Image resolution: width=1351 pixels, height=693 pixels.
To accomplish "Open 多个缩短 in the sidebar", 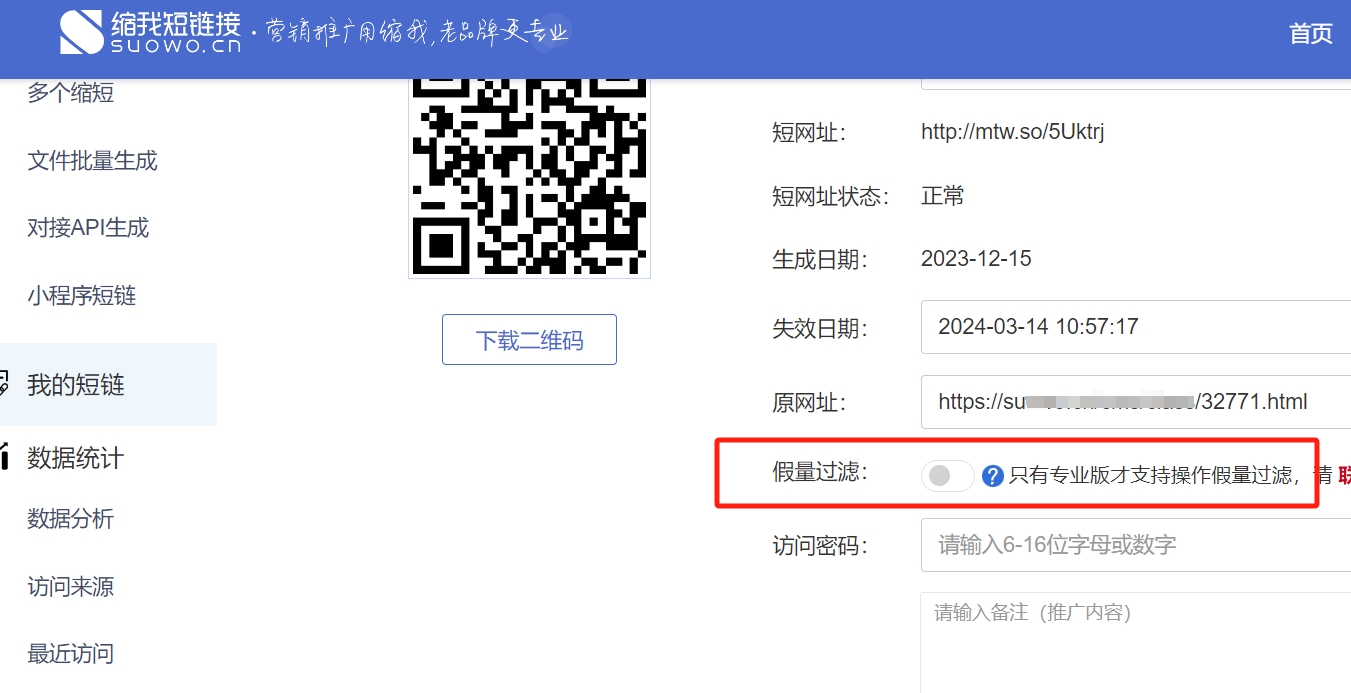I will (x=71, y=93).
